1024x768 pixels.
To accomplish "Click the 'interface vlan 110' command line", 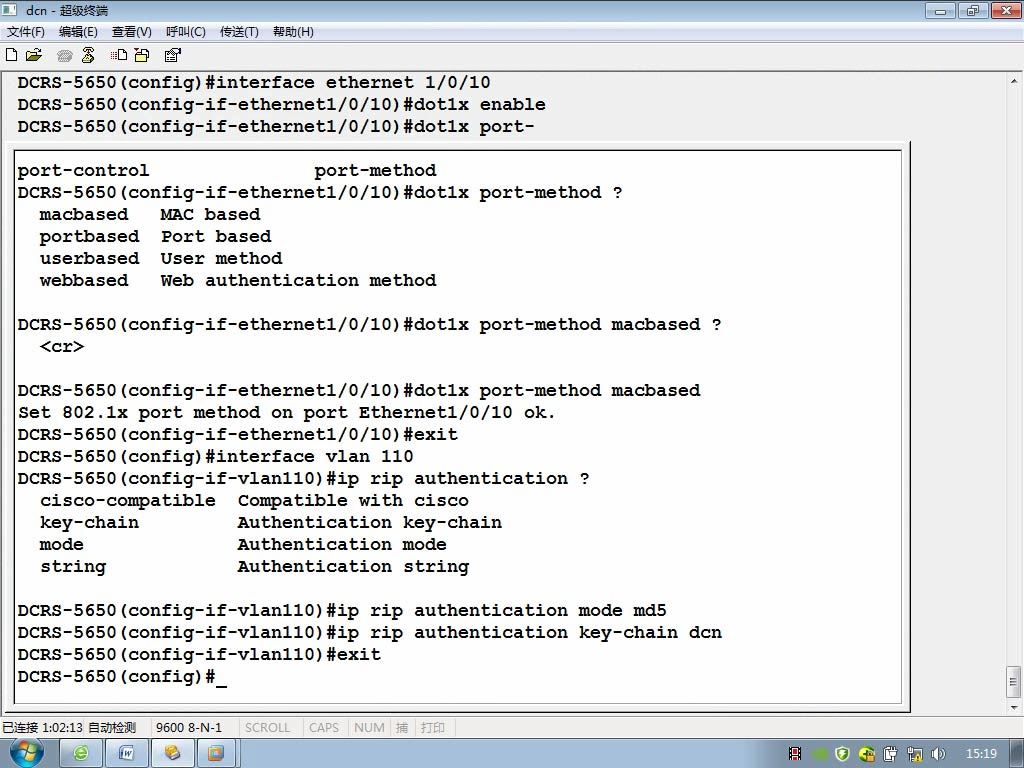I will tap(216, 456).
